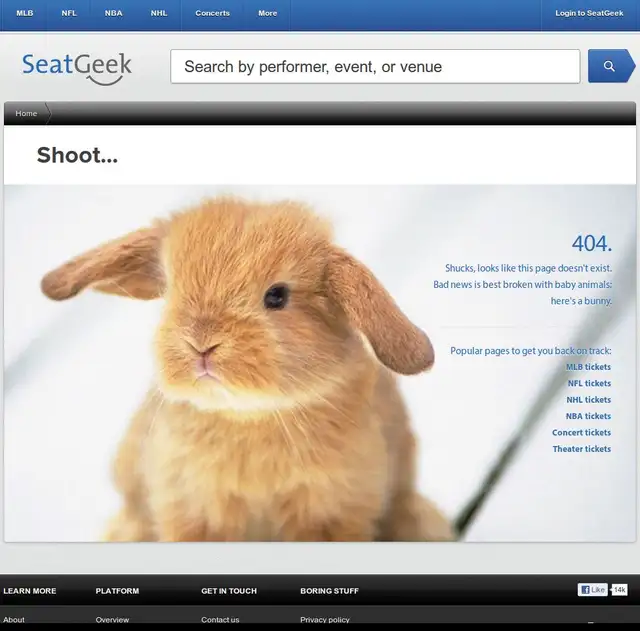Image resolution: width=640 pixels, height=631 pixels.
Task: Open the MLB menu item
Action: pos(24,13)
